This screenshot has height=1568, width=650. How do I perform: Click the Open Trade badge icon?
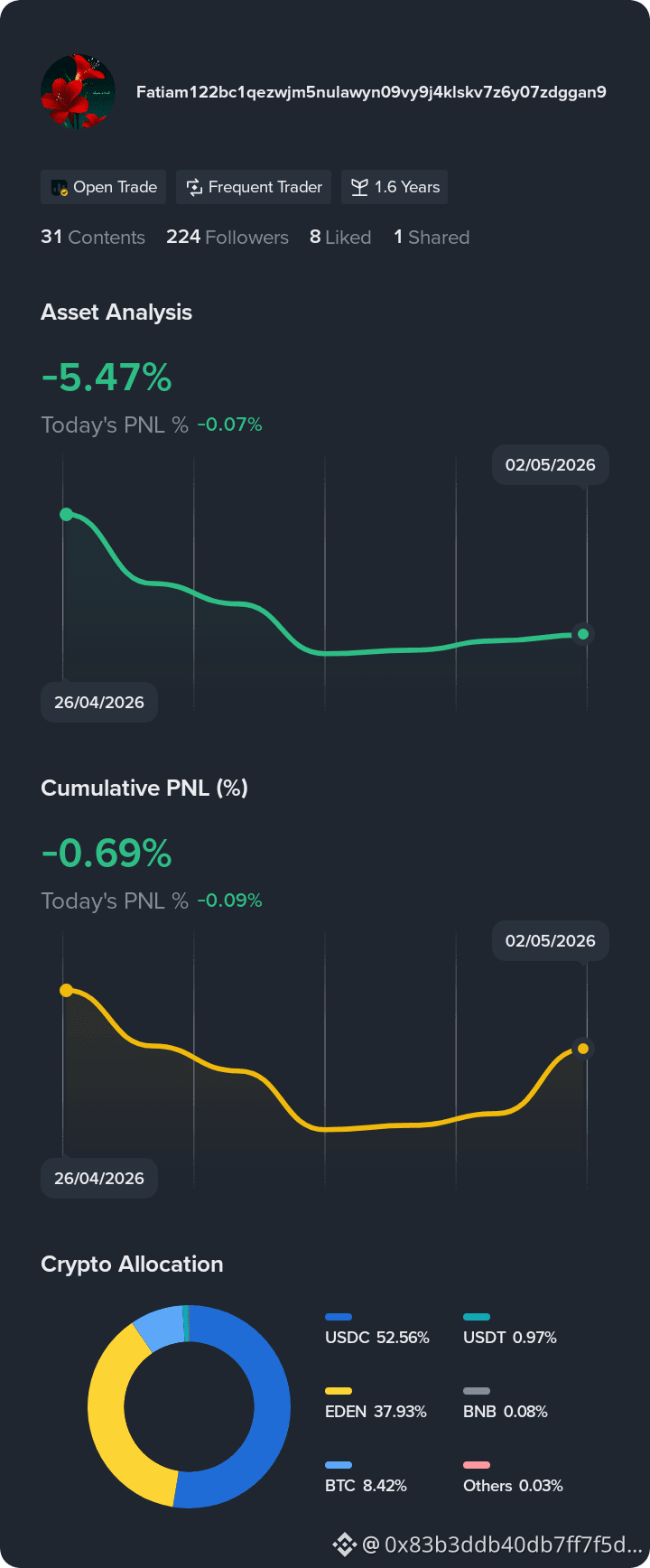(60, 188)
